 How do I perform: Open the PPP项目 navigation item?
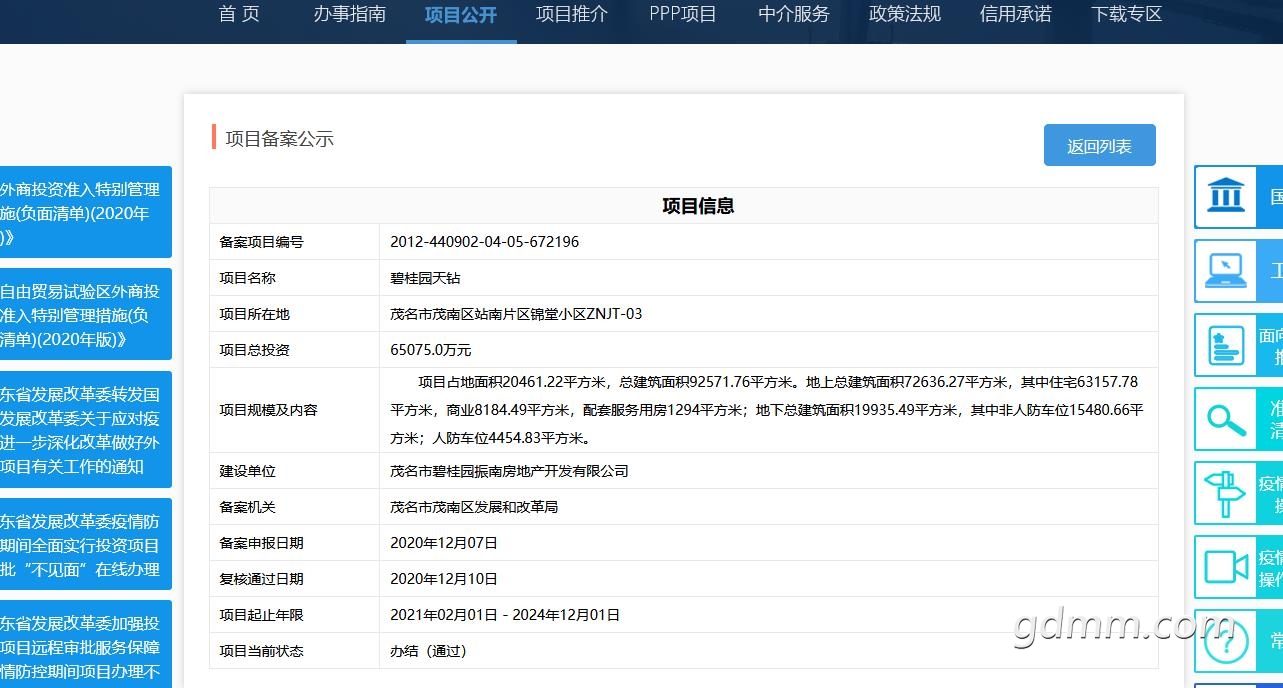tap(683, 14)
